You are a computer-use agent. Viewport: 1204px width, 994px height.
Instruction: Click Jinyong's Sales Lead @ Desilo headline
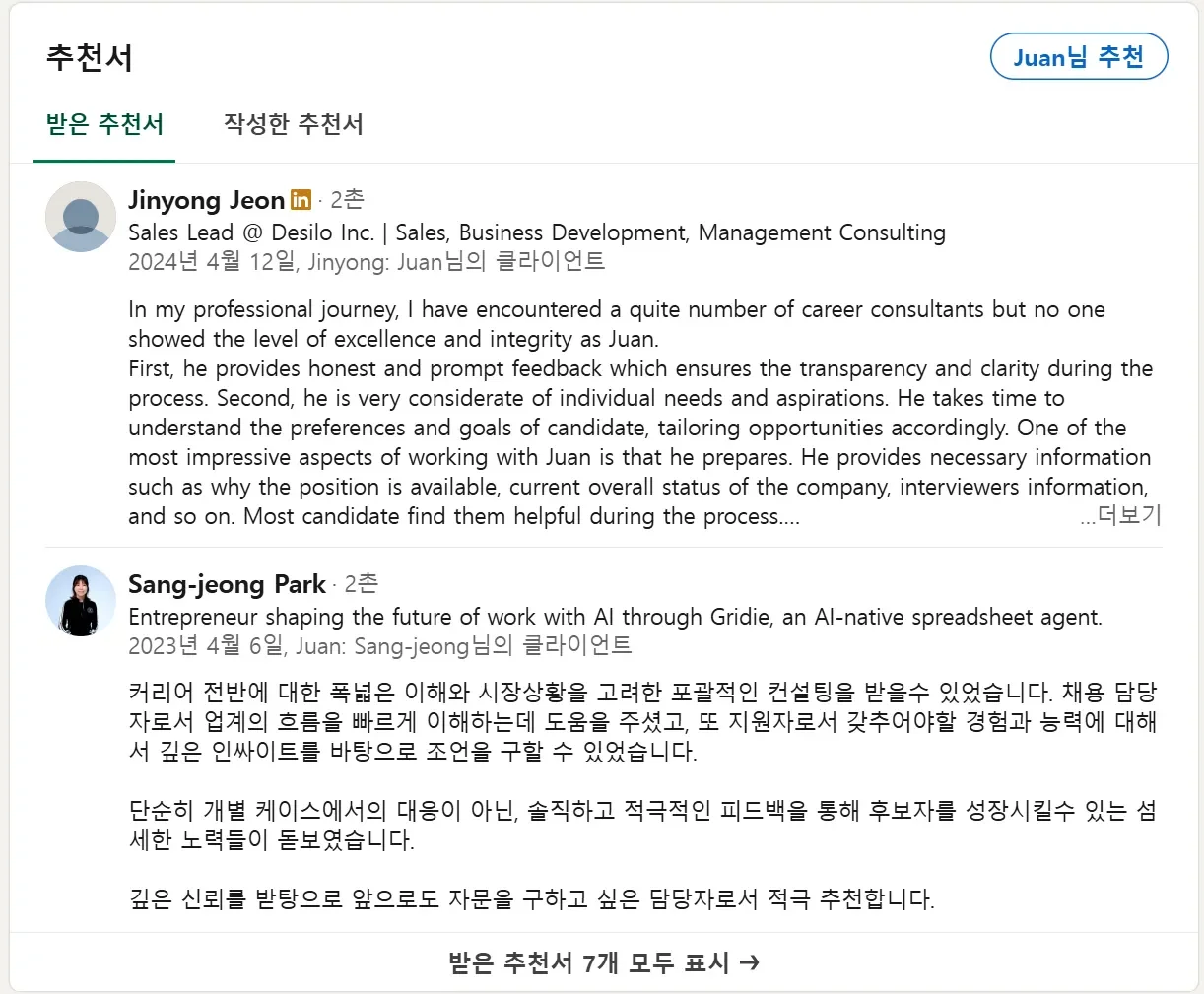(x=536, y=232)
